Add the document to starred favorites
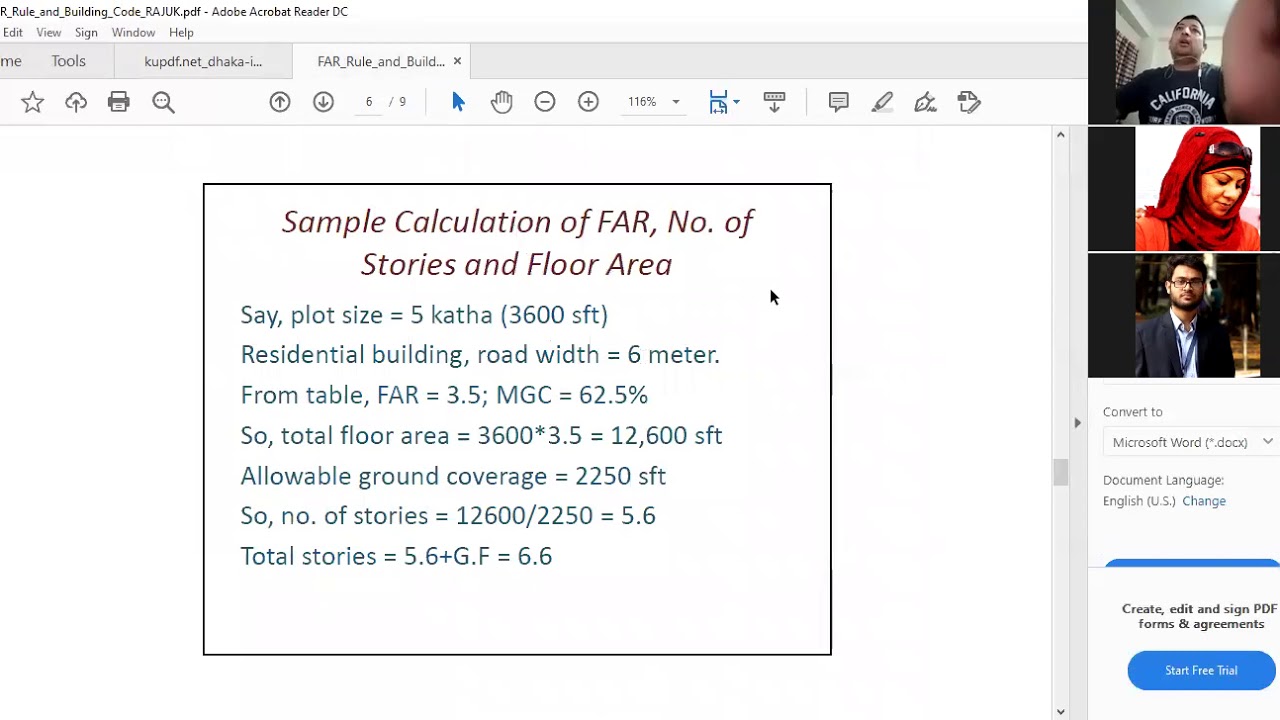The image size is (1280, 720). click(x=32, y=102)
